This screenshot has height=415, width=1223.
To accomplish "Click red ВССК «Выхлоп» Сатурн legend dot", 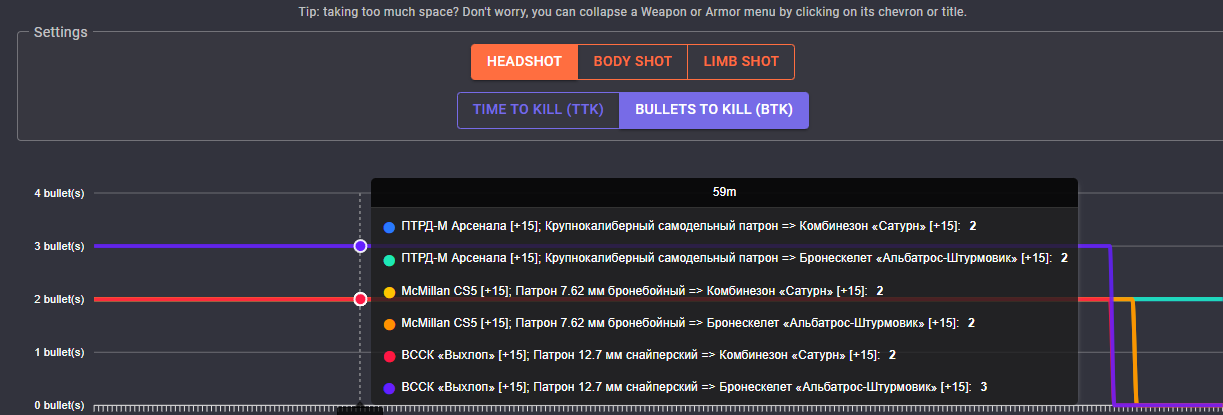I will click(389, 355).
